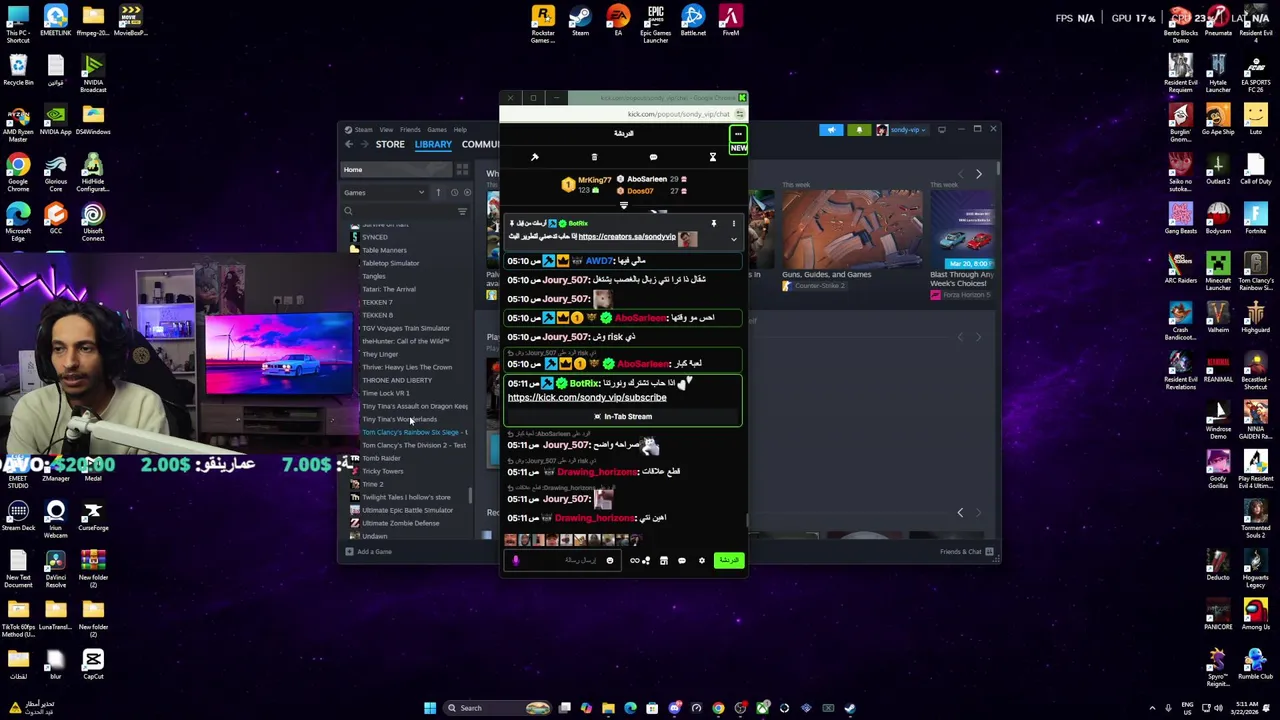Open the Friends menu in Steam

[410, 129]
